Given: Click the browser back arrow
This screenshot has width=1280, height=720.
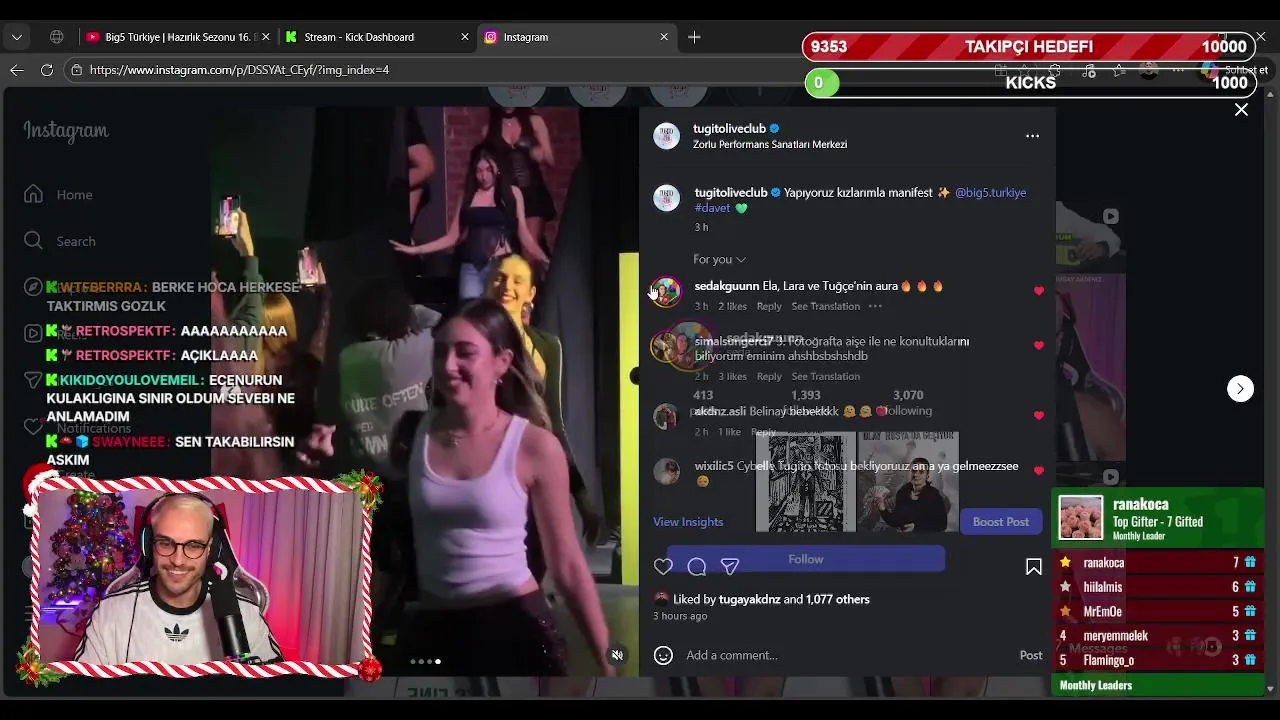Looking at the screenshot, I should [x=17, y=70].
